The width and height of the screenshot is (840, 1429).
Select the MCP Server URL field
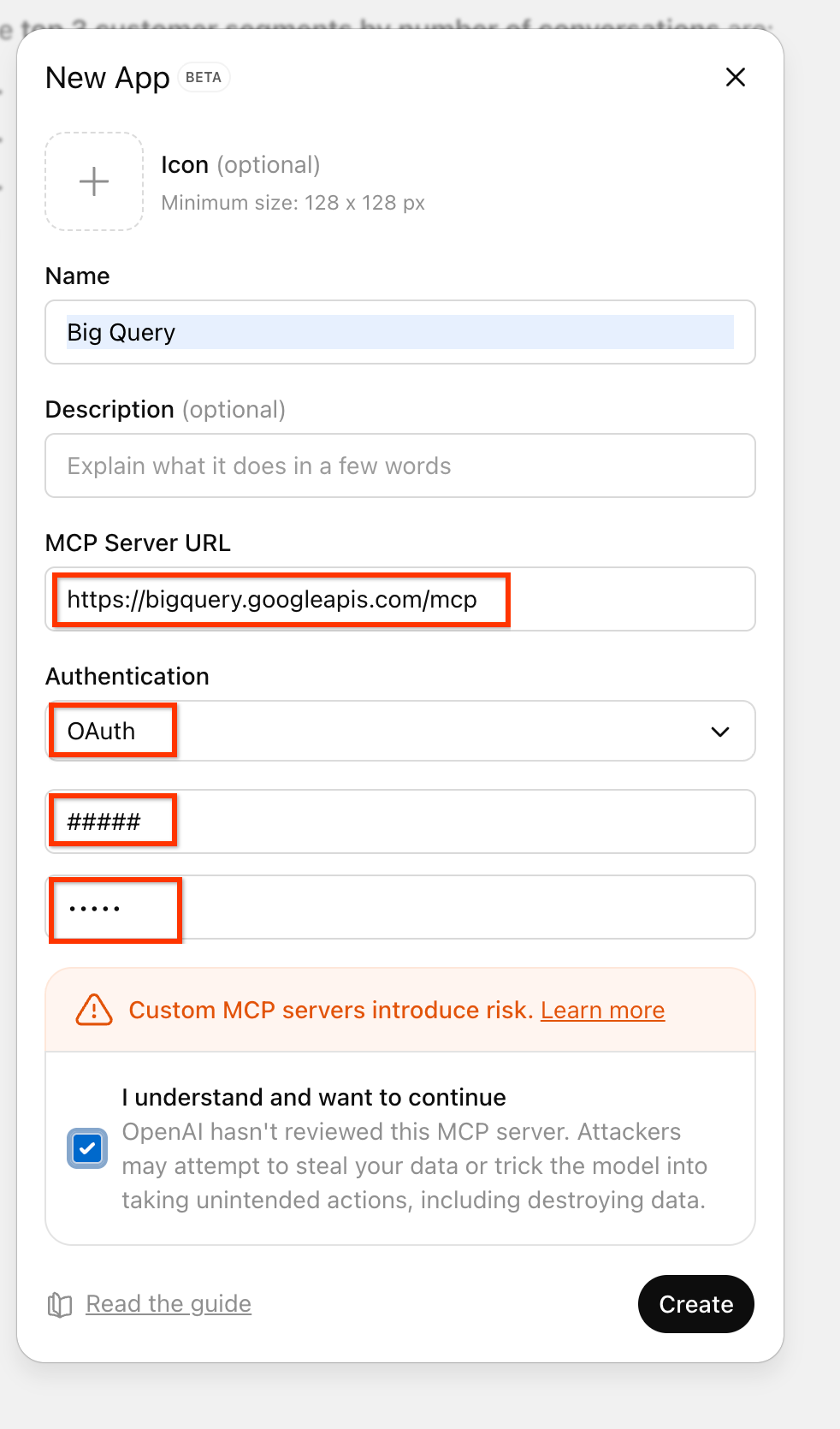400,599
